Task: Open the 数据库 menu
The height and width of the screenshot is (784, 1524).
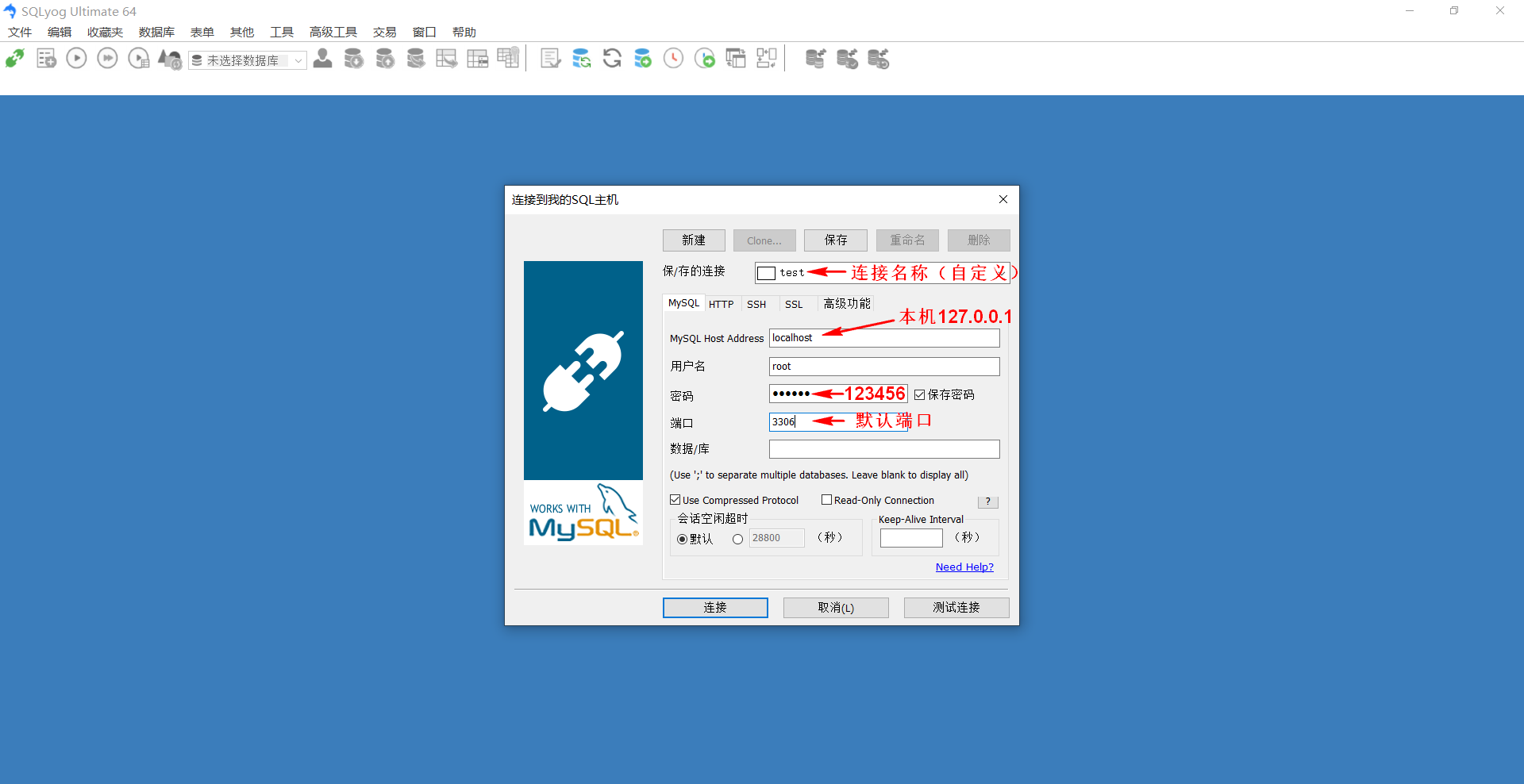Action: click(x=156, y=33)
